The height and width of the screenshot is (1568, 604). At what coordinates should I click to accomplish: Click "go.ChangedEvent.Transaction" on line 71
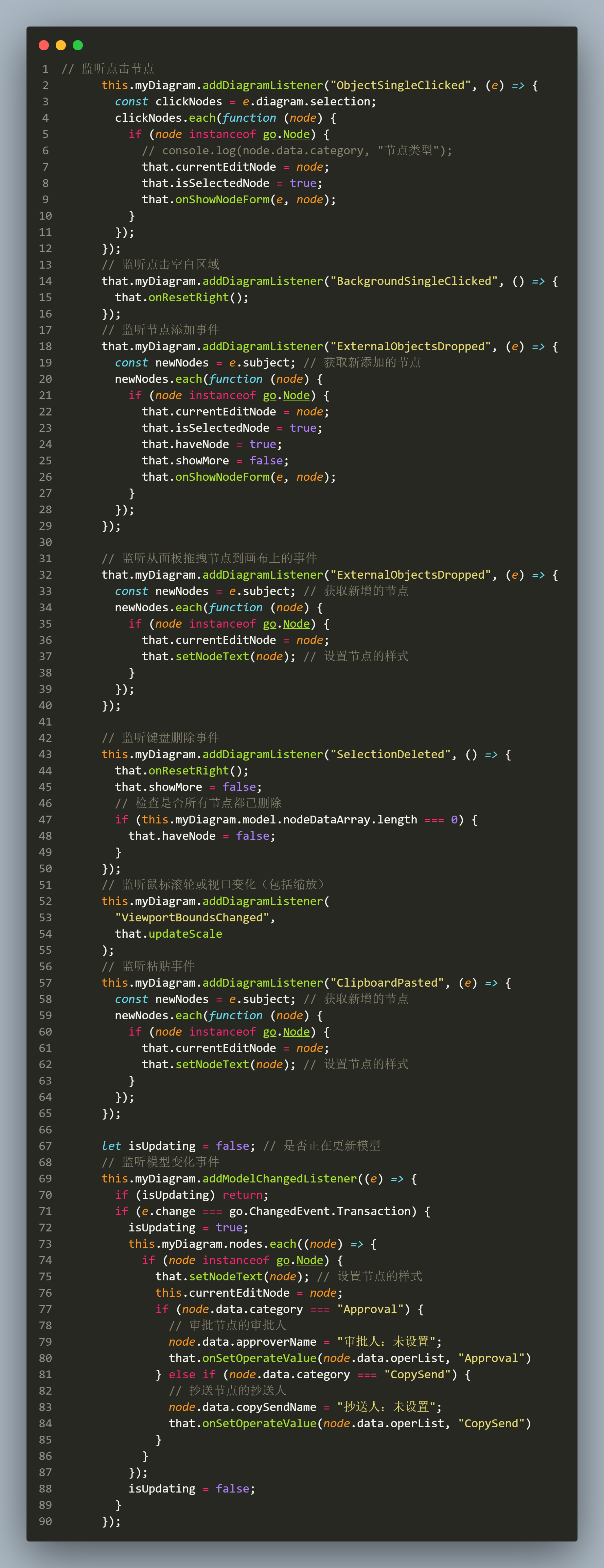pos(320,1211)
